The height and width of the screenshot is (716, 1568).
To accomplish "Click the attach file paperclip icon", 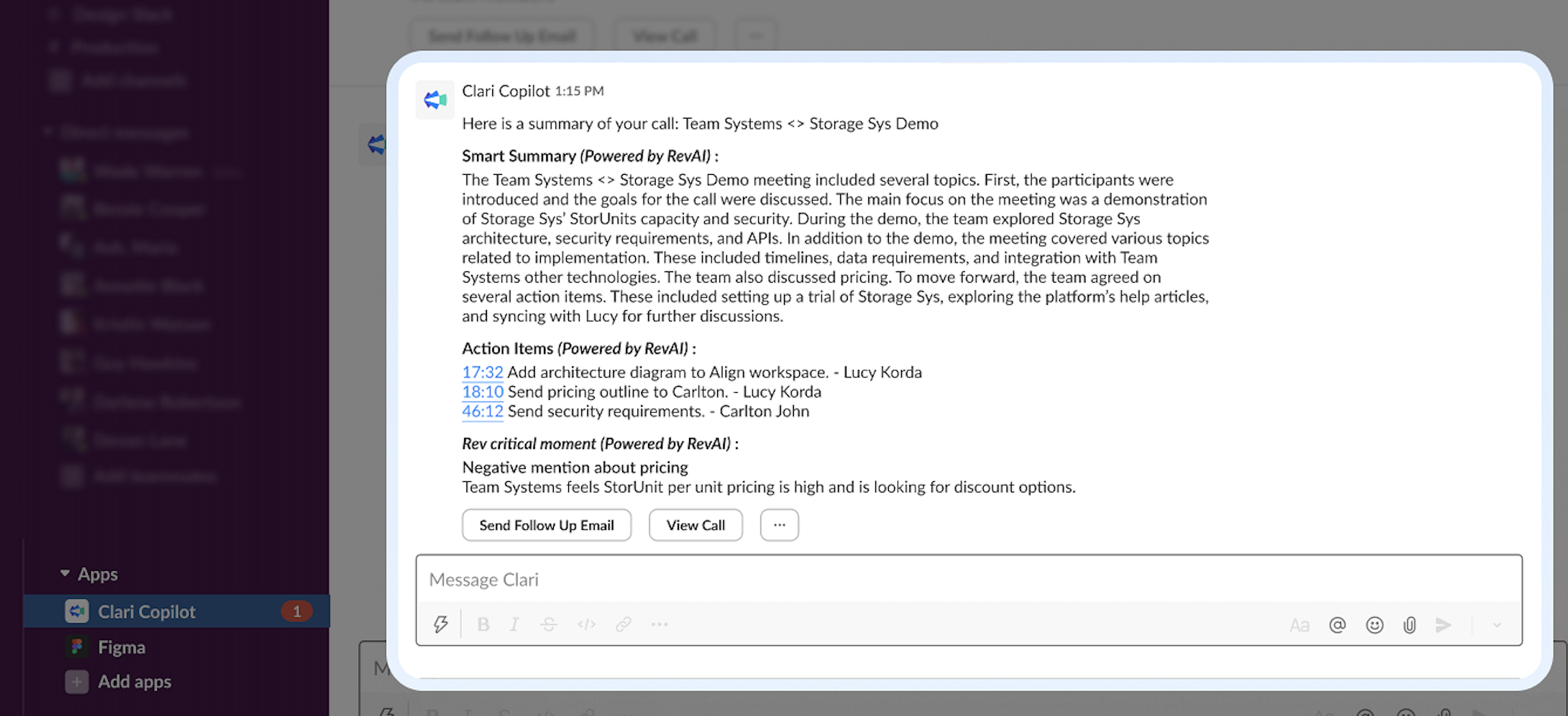I will click(1410, 624).
